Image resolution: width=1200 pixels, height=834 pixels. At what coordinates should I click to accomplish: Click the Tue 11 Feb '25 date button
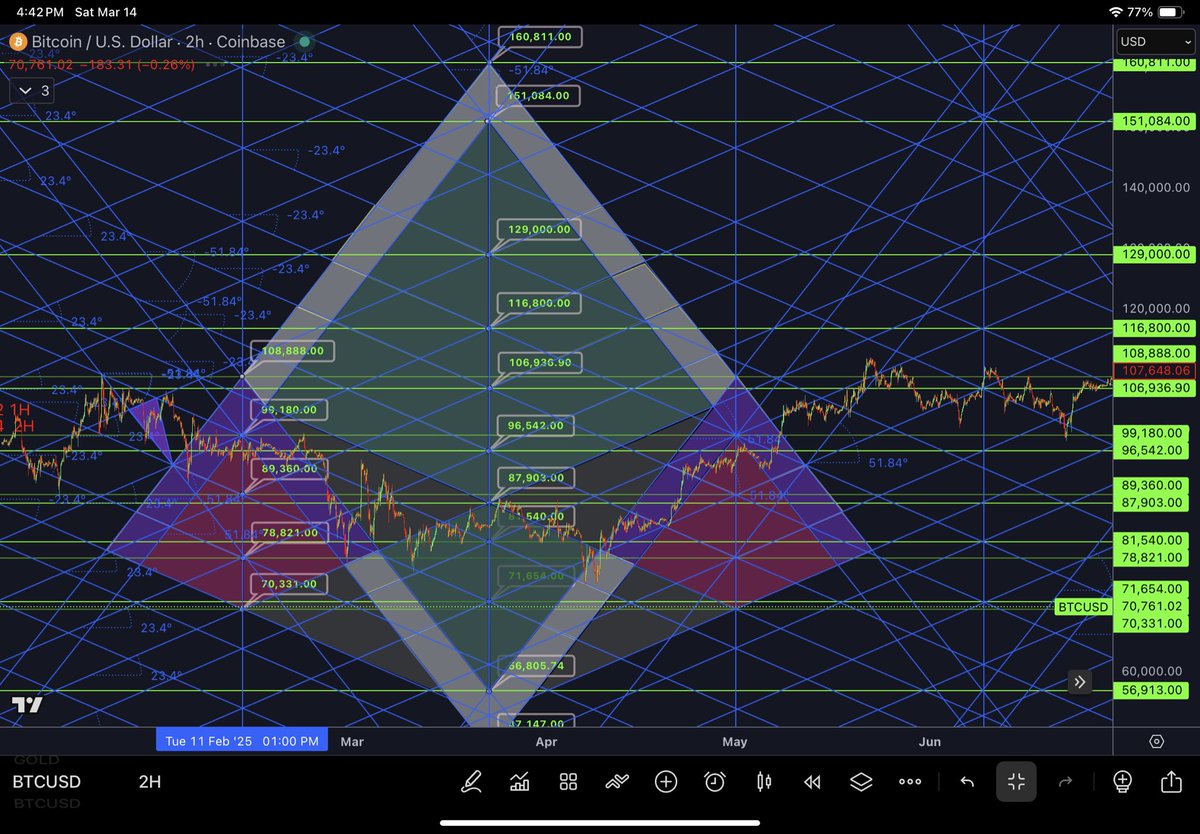click(x=240, y=739)
